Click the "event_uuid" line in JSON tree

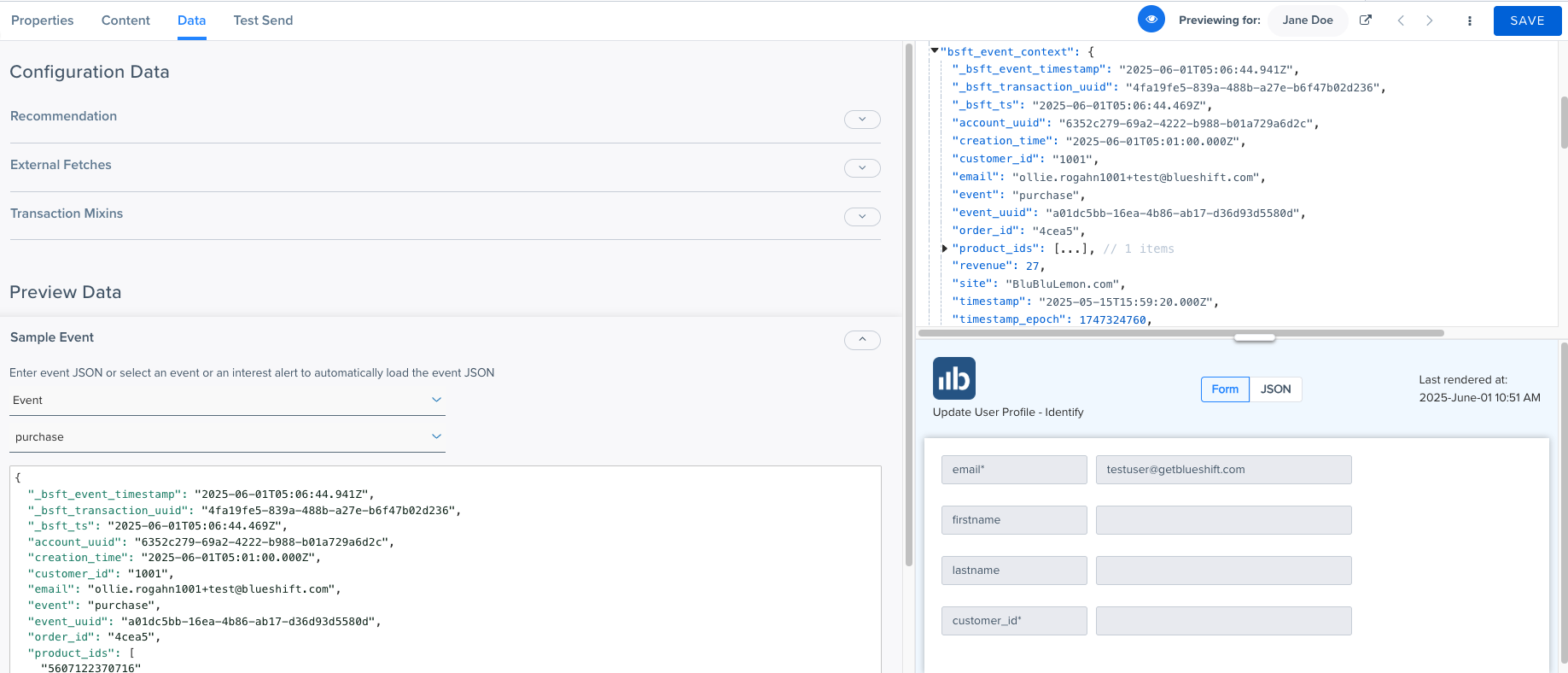[x=1128, y=213]
